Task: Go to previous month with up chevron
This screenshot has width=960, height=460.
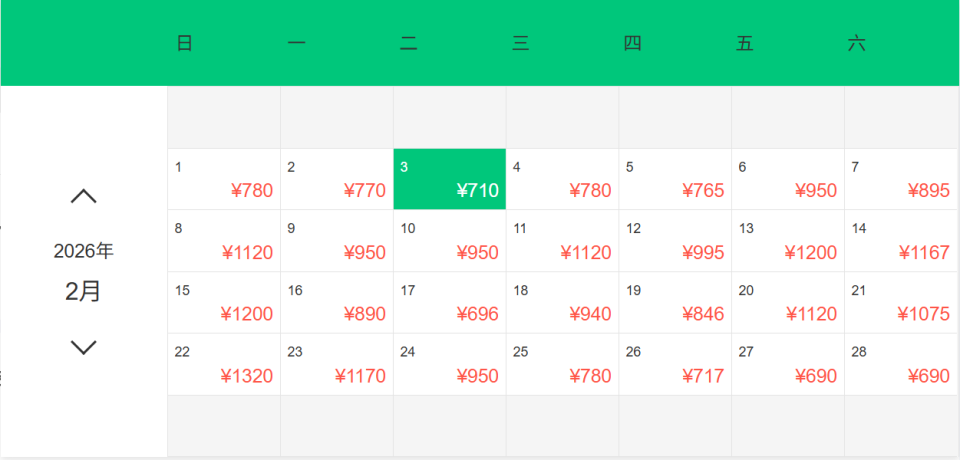Action: coord(84,196)
